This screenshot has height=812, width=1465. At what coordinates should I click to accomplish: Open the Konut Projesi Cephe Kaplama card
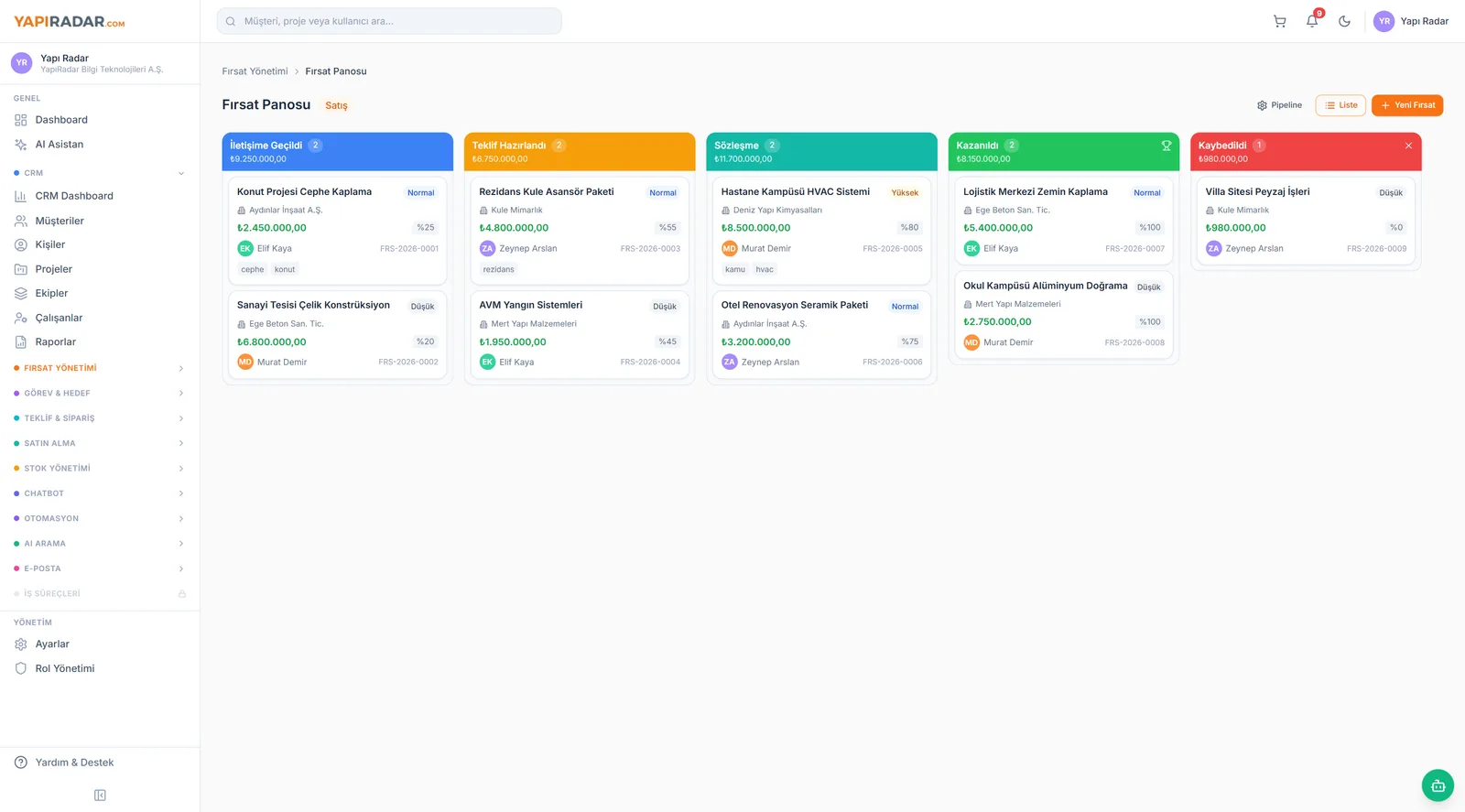[337, 231]
